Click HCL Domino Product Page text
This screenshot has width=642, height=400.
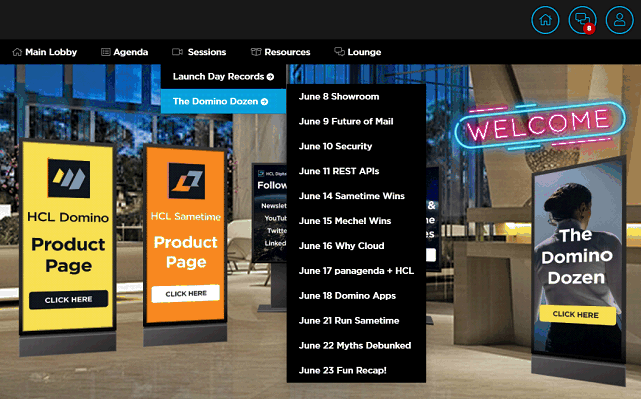[x=68, y=255]
